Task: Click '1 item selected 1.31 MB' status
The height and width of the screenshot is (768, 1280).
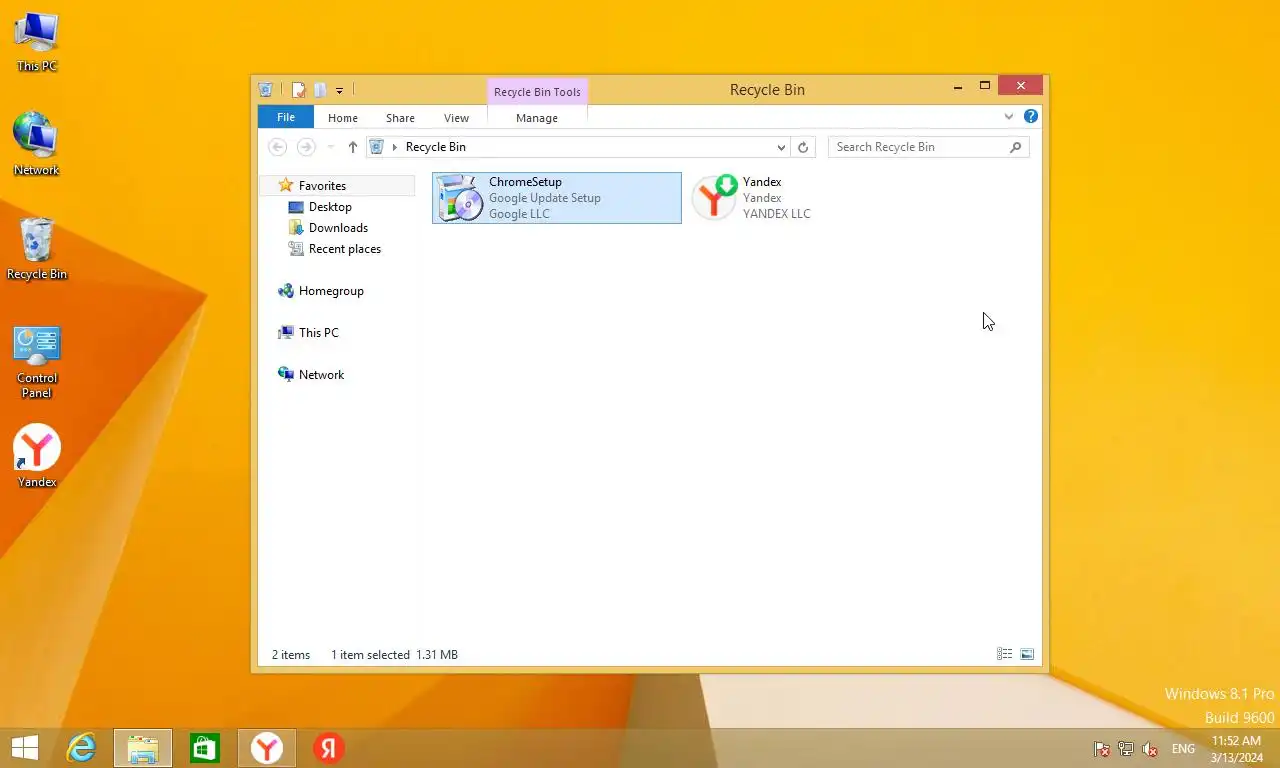Action: [394, 655]
